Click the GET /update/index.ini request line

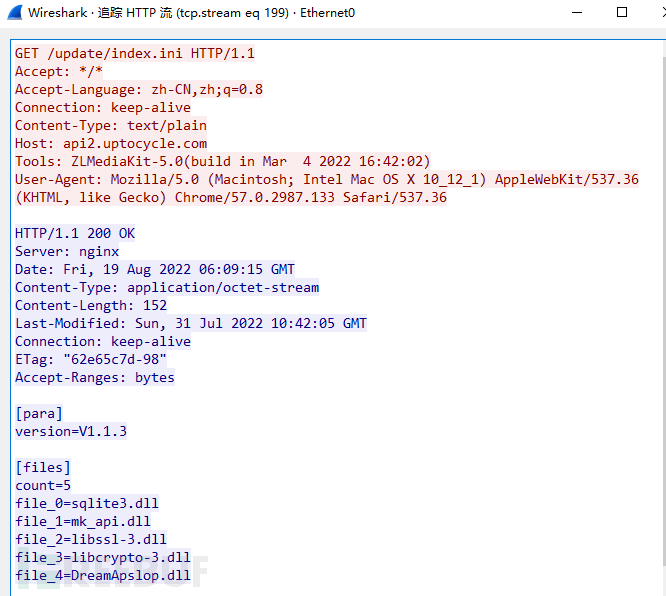point(135,53)
